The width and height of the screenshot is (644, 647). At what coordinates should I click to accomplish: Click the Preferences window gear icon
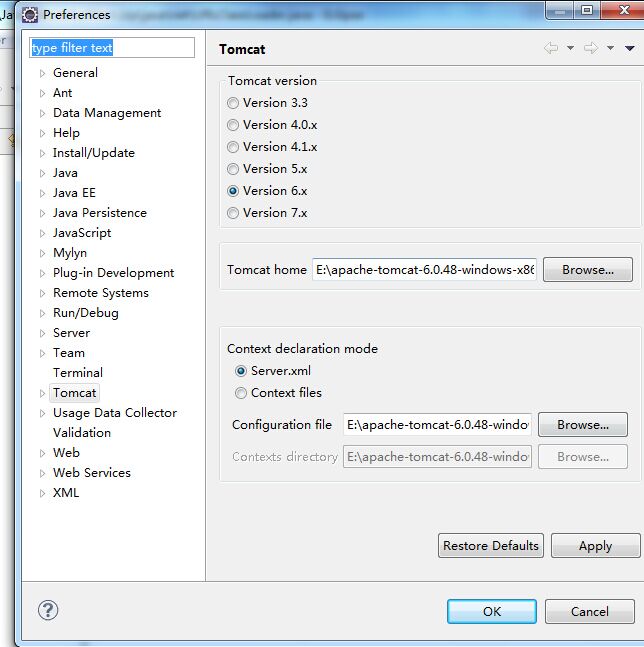(30, 15)
